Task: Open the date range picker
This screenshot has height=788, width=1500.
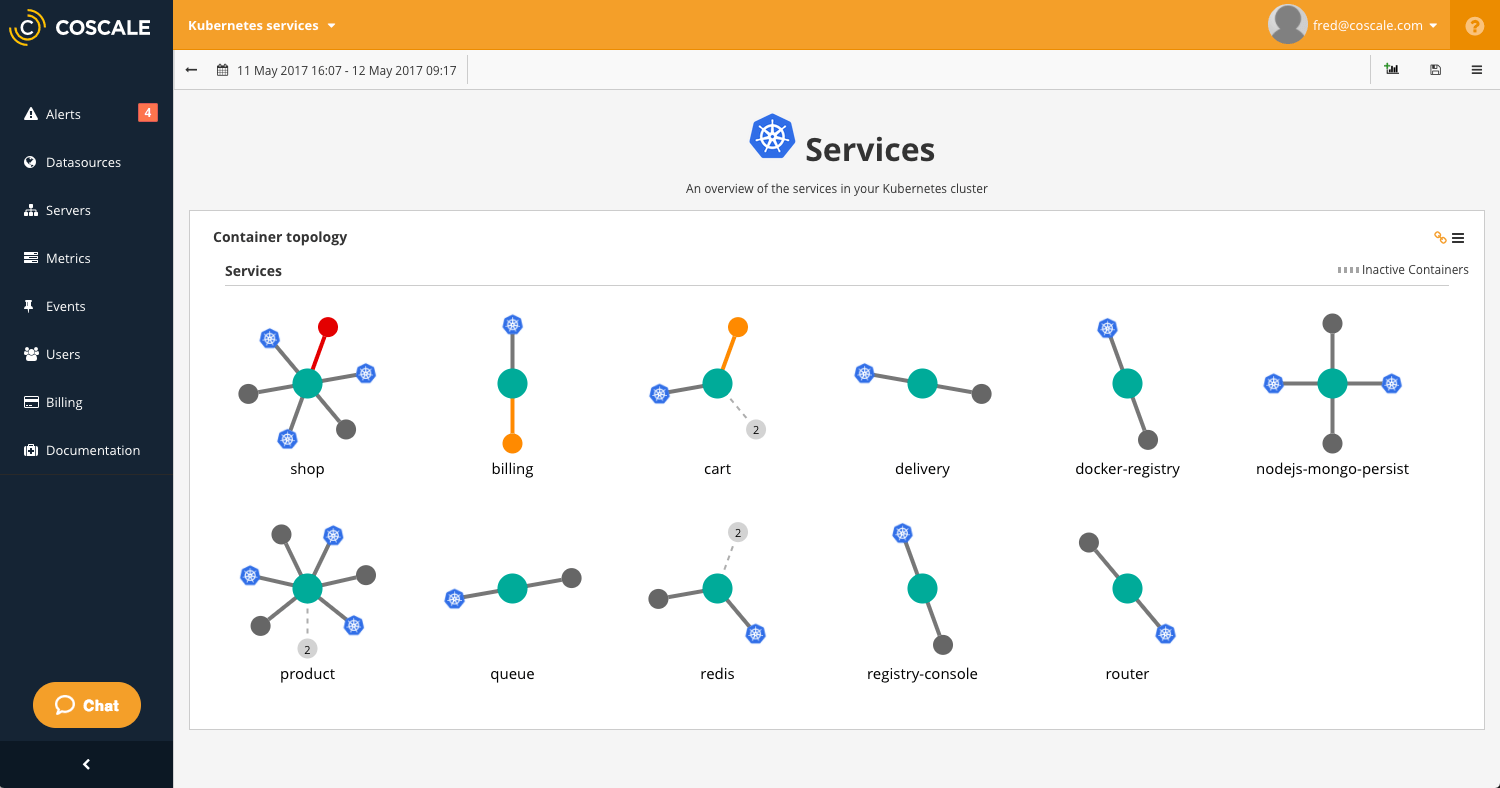Action: [335, 69]
